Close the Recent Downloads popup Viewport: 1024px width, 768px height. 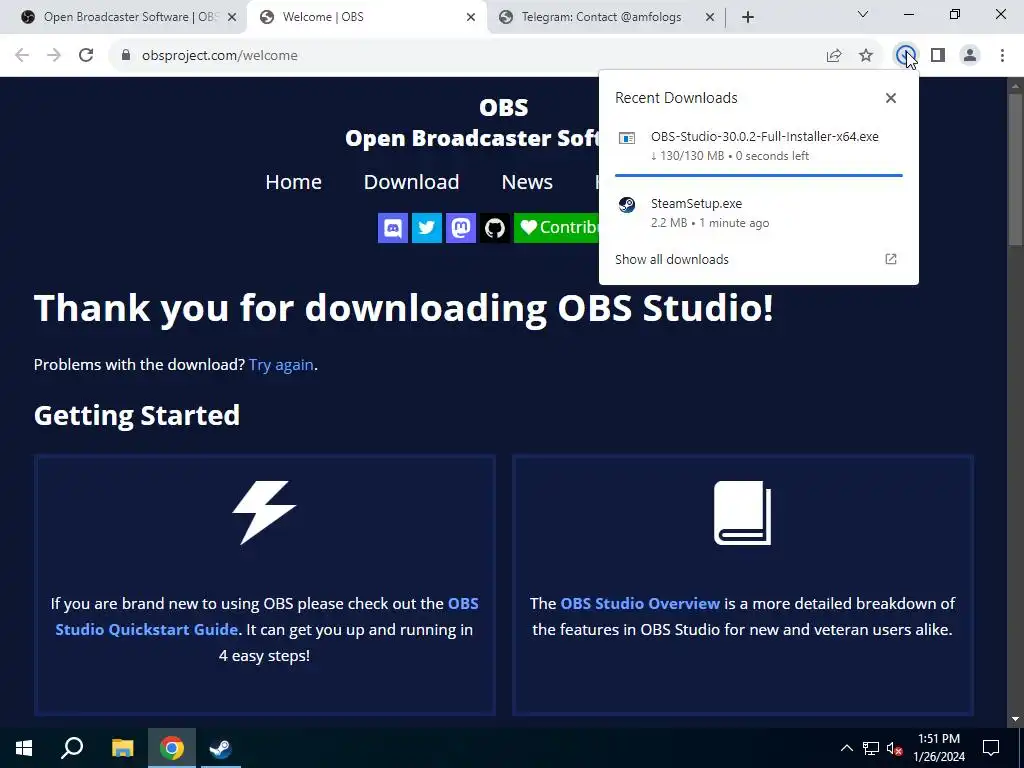point(891,98)
